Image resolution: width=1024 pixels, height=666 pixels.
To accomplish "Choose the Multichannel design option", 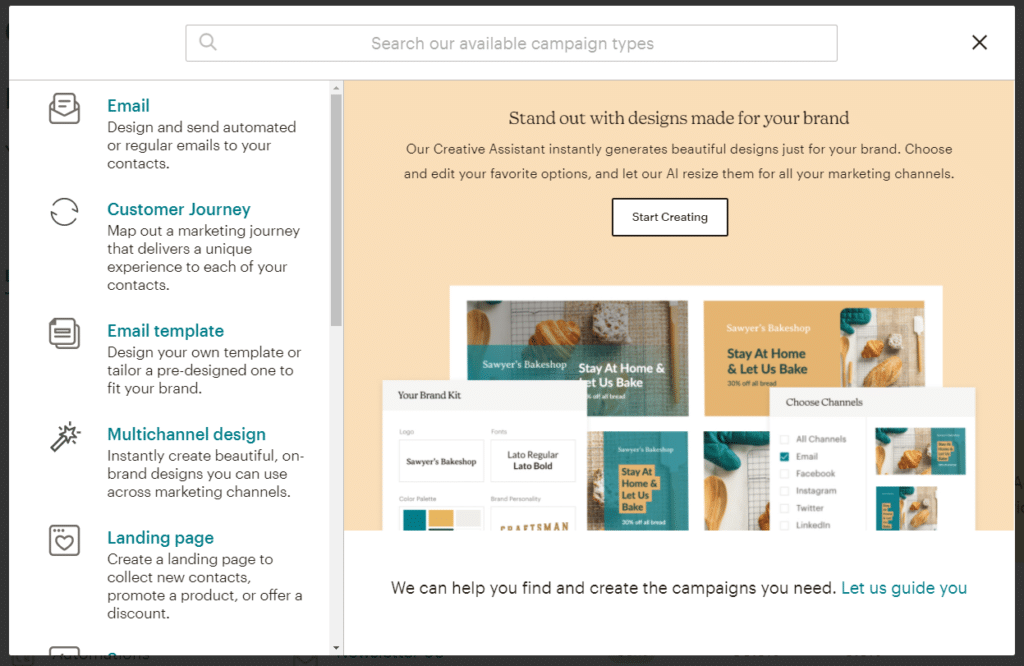I will pyautogui.click(x=186, y=434).
